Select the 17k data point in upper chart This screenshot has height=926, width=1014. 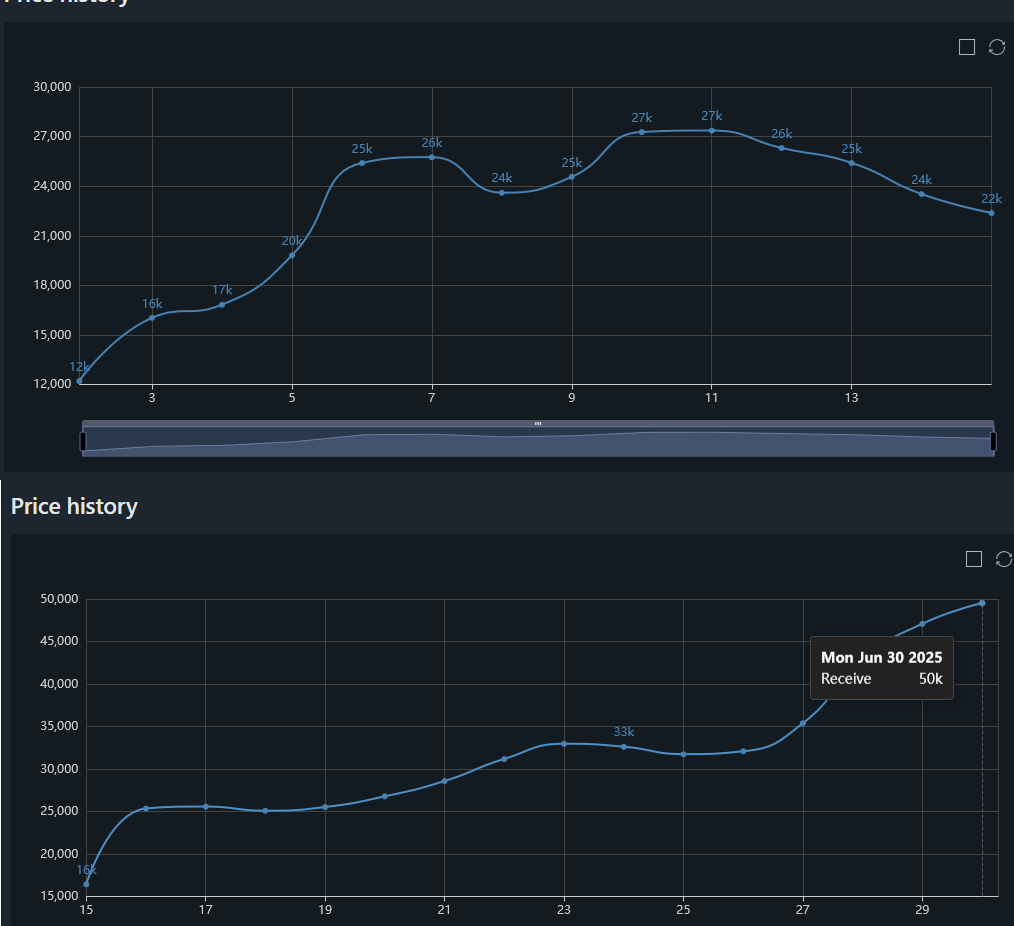222,305
